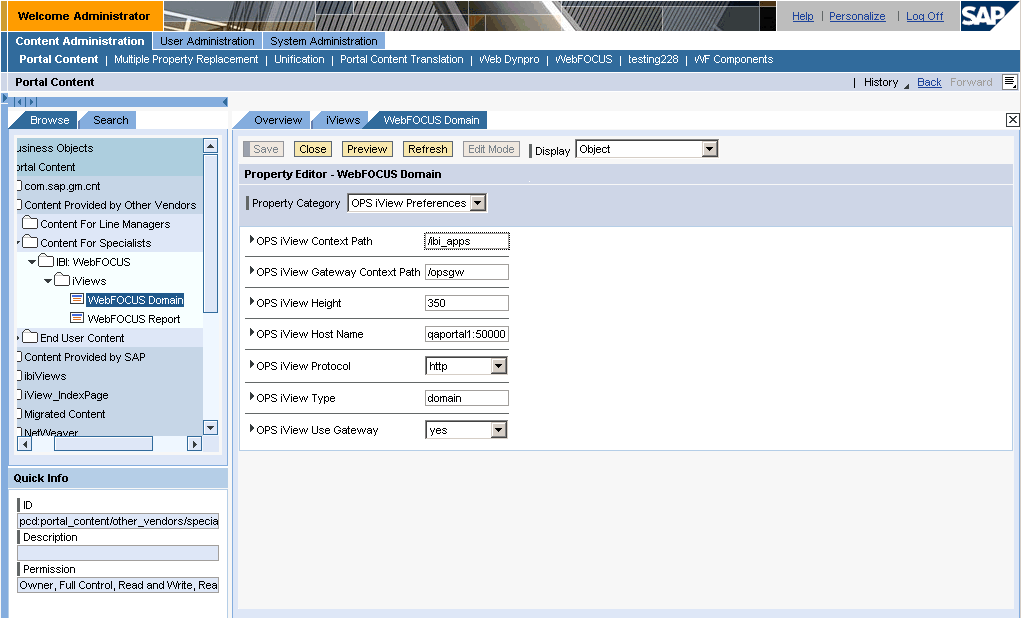Switch to the Search tab
Image resolution: width=1022 pixels, height=618 pixels.
click(110, 120)
